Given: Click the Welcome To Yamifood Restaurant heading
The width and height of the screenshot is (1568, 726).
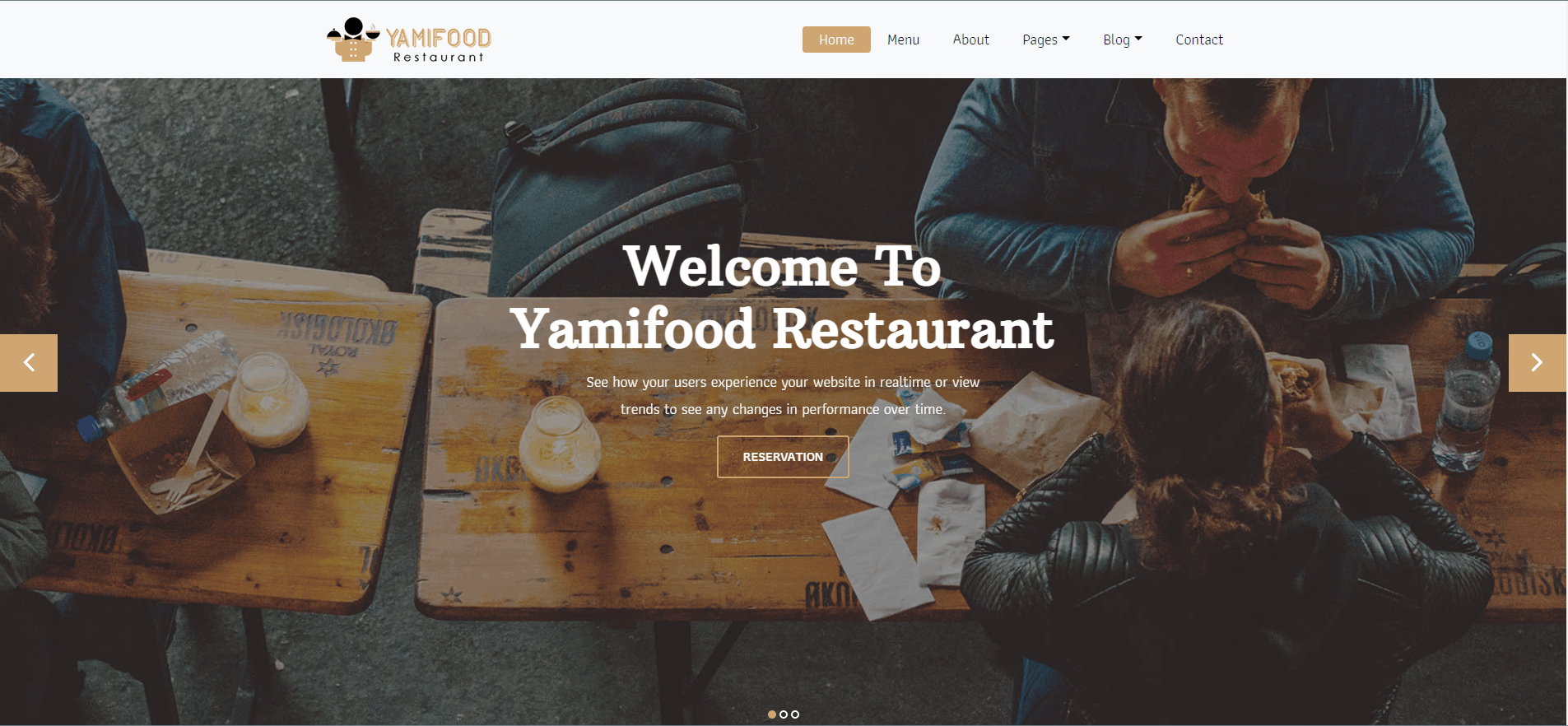Looking at the screenshot, I should (x=782, y=298).
